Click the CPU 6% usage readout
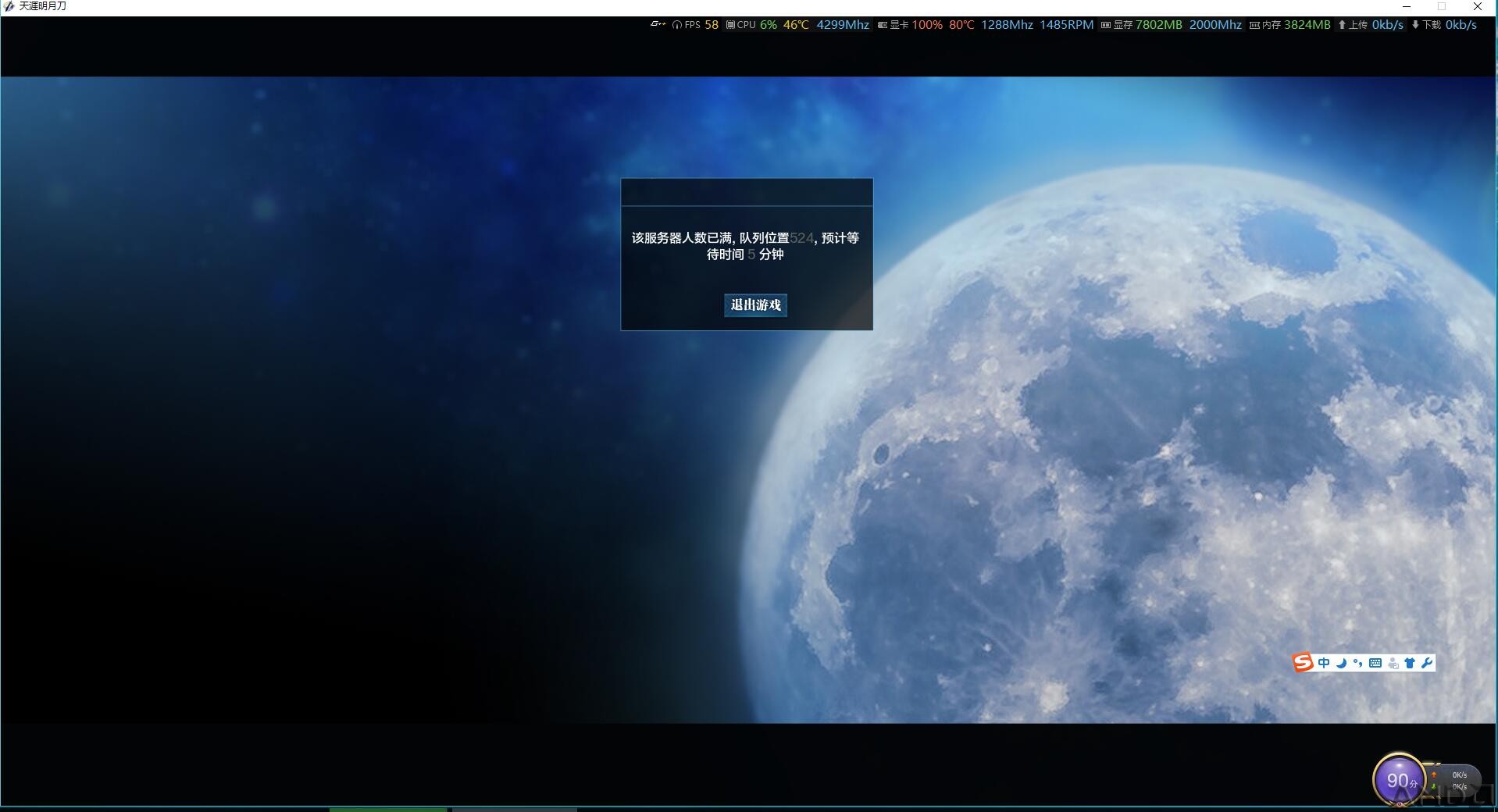The width and height of the screenshot is (1498, 812). click(x=751, y=24)
